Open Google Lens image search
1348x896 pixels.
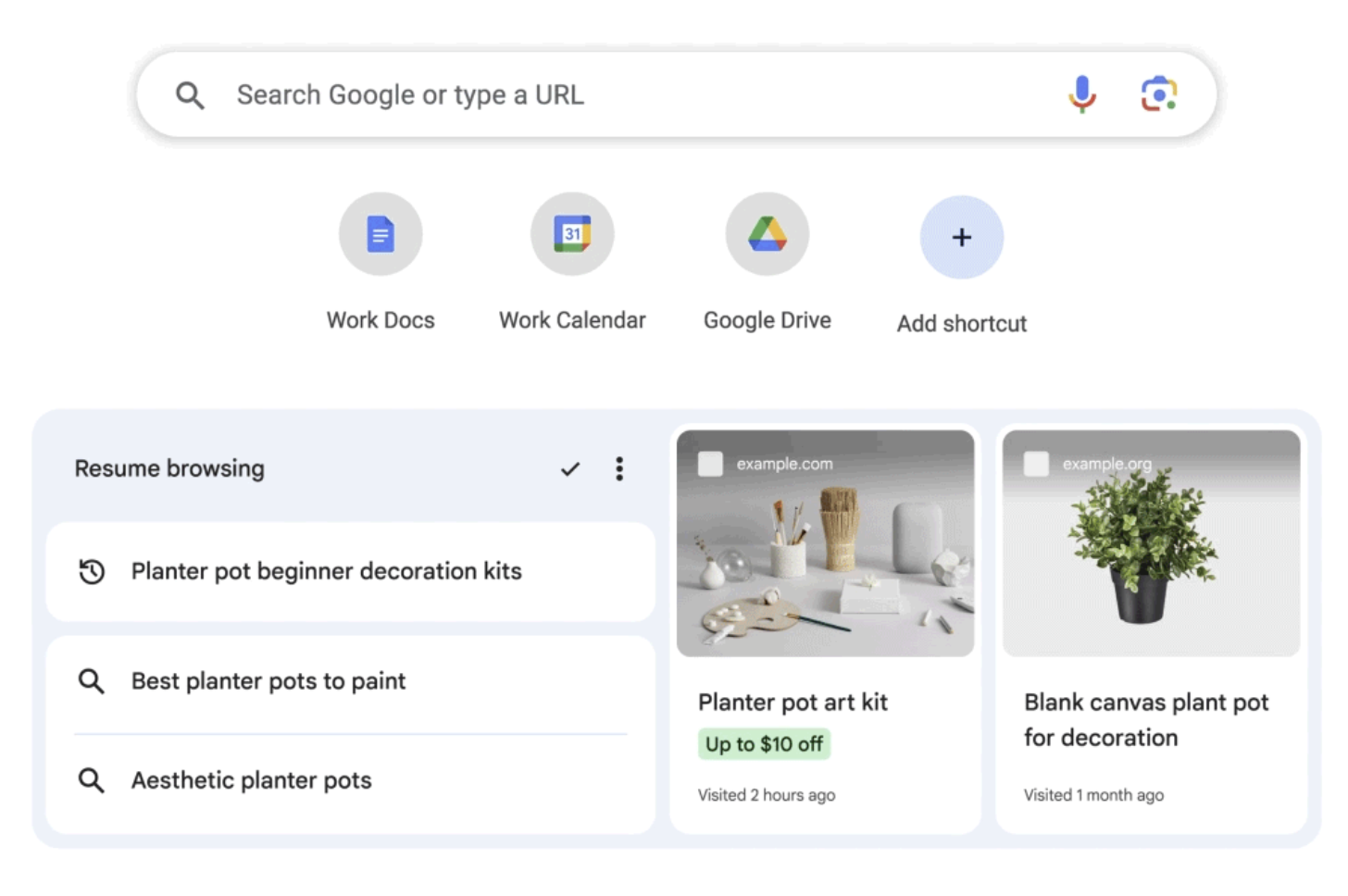click(1158, 93)
